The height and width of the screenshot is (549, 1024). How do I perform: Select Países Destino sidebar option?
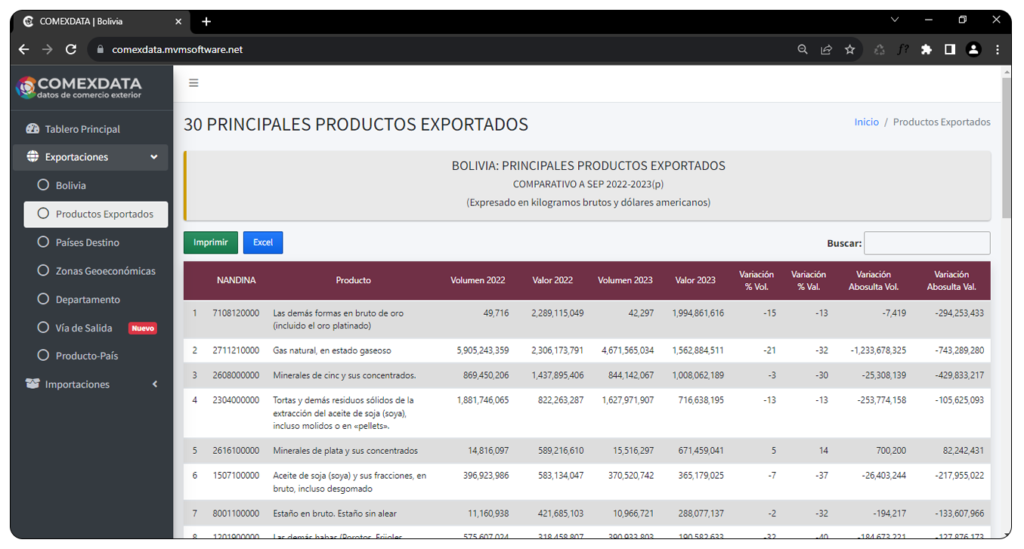coord(87,242)
